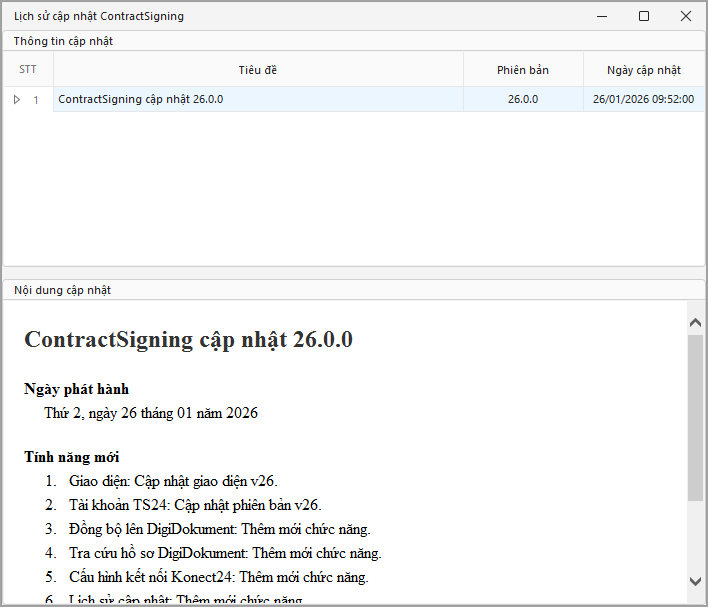708x607 pixels.
Task: Click the scroll up arrow in content panel
Action: [x=695, y=322]
